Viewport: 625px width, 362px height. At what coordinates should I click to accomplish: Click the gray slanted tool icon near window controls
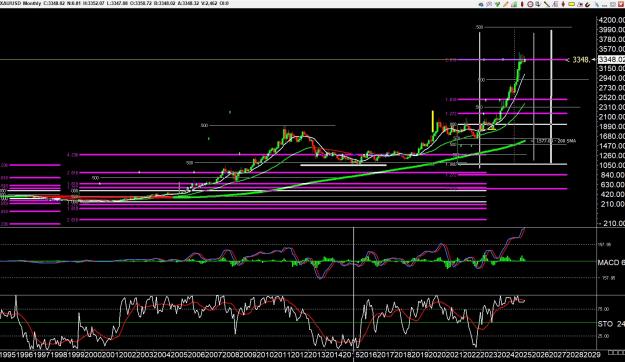[597, 4]
